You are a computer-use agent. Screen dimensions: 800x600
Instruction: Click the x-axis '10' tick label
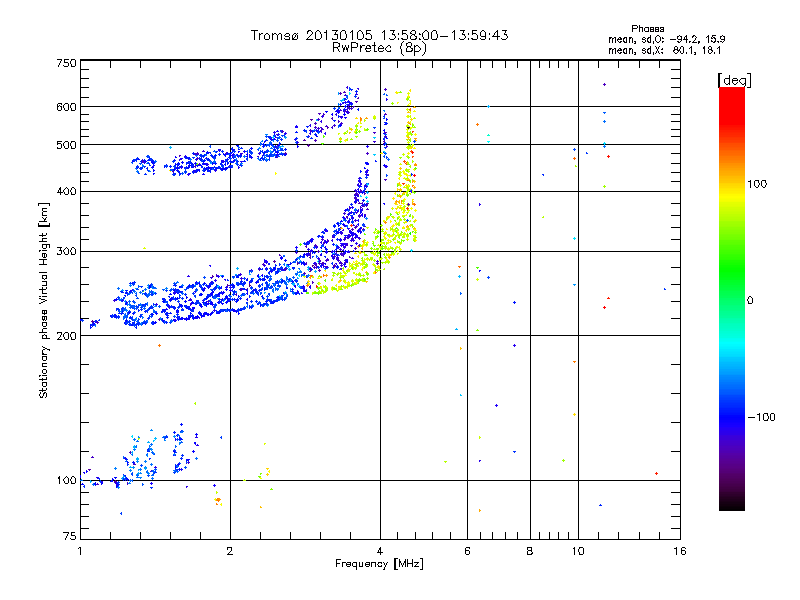578,551
